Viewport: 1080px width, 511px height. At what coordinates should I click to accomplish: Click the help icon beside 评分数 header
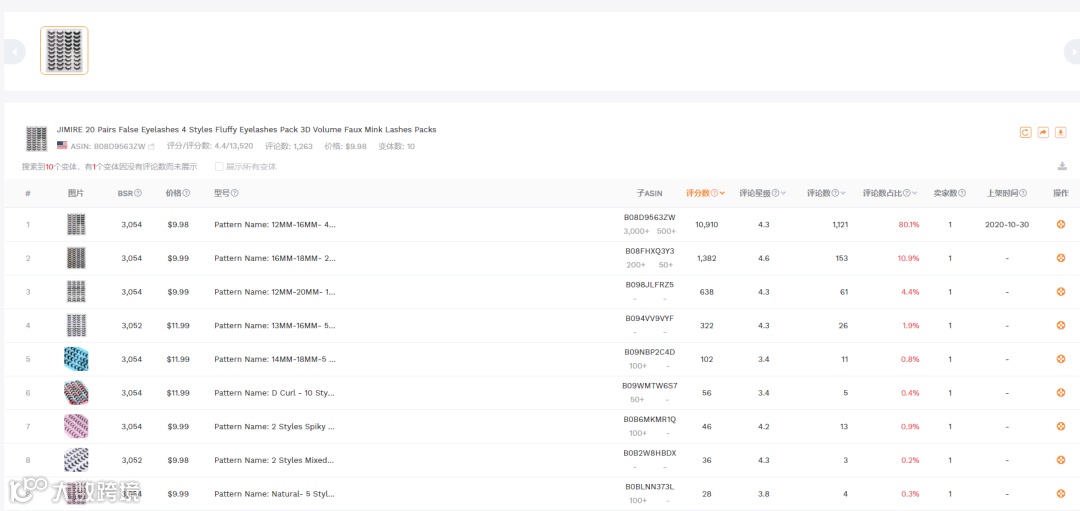[x=714, y=194]
